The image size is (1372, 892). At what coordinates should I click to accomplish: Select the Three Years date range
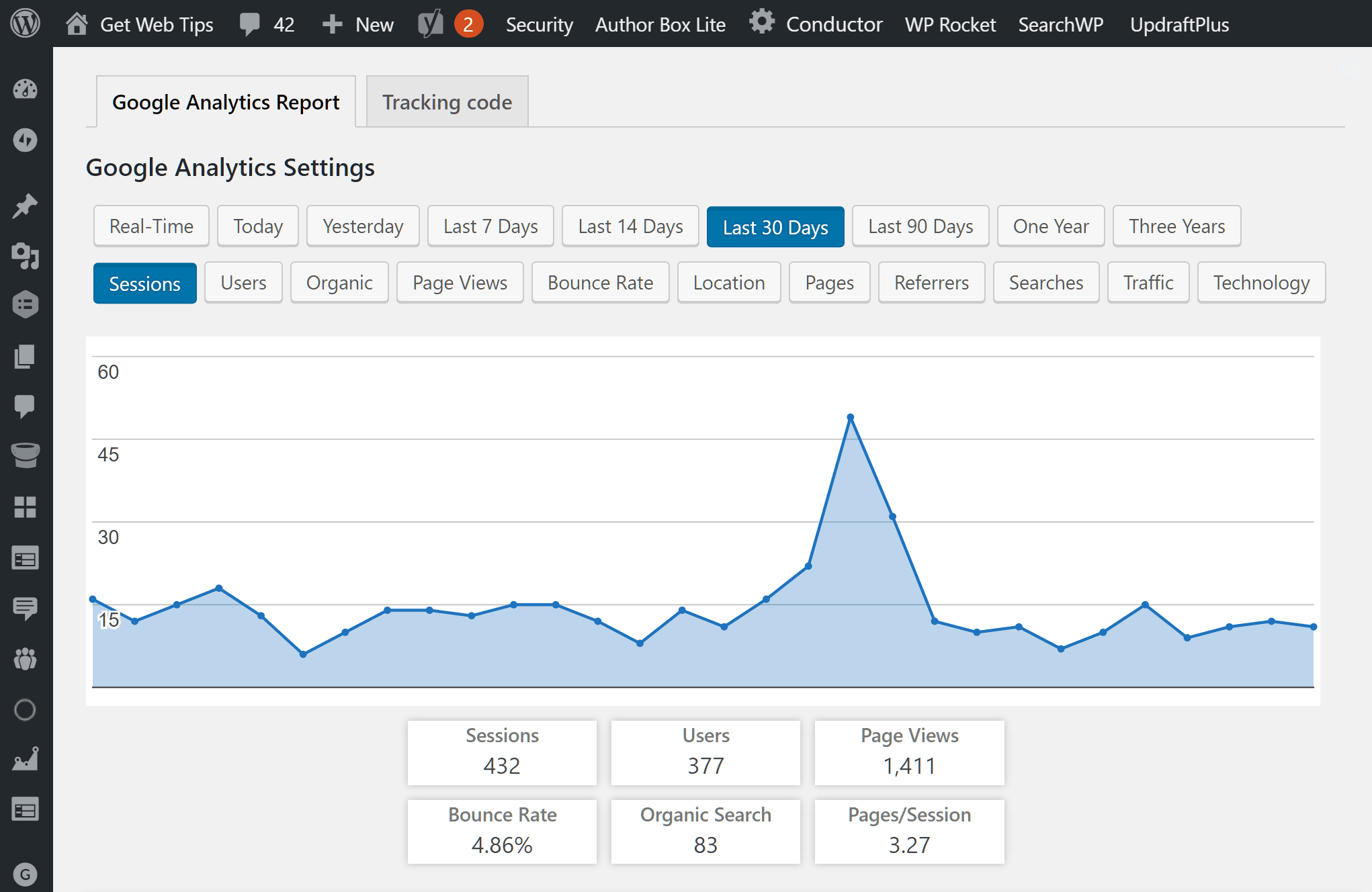point(1176,226)
